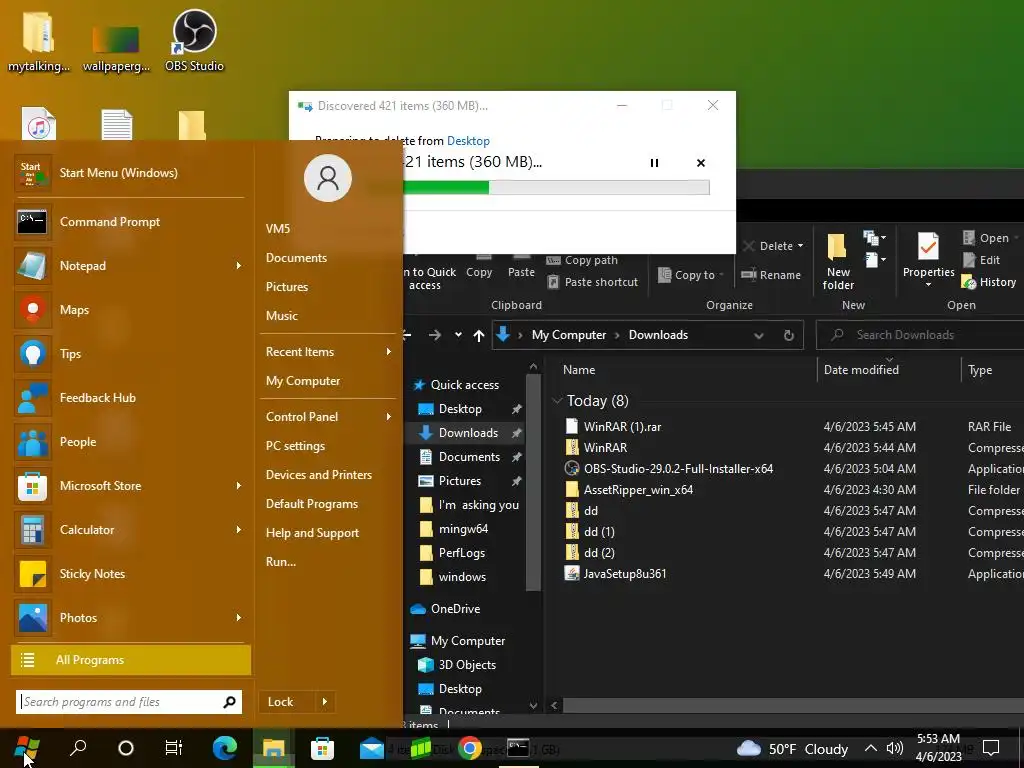1024x768 pixels.
Task: Click Paste shortcut in Clipboard group
Action: coord(592,282)
